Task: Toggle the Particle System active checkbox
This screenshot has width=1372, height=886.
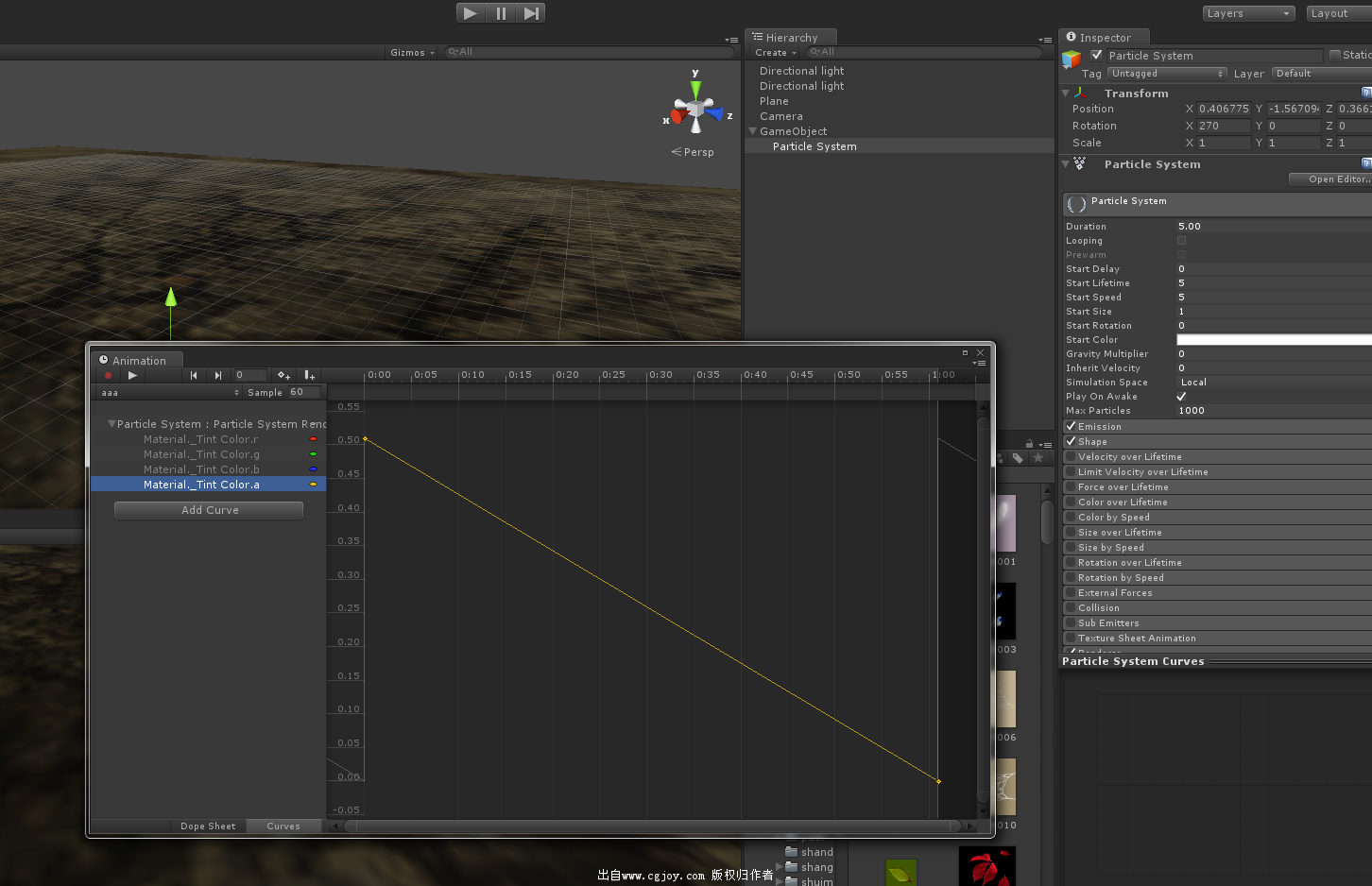Action: click(x=1097, y=55)
